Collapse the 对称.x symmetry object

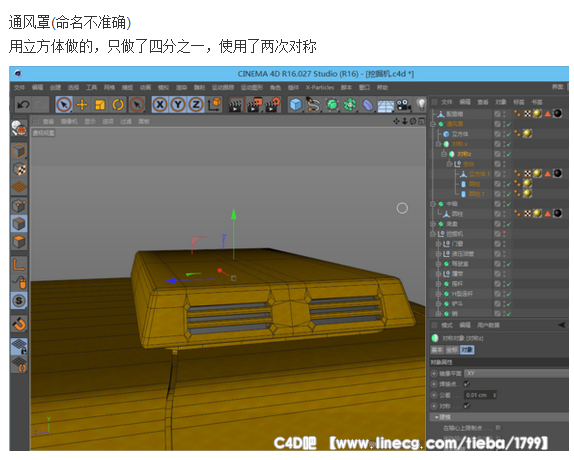point(438,144)
